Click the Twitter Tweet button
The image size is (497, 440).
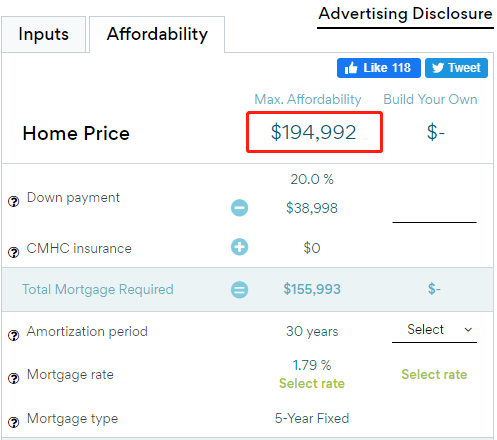(456, 68)
